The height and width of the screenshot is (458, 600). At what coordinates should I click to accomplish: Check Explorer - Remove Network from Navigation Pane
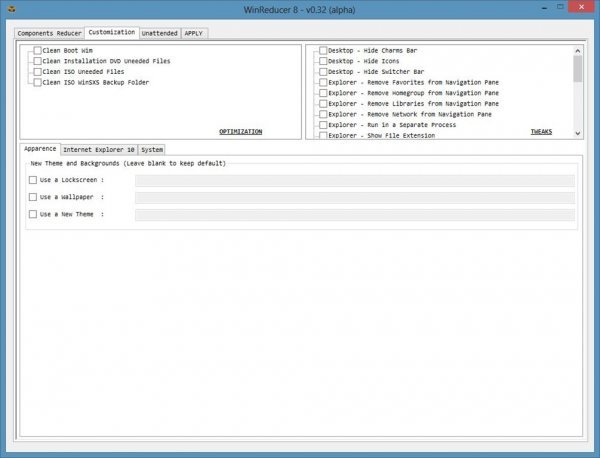click(323, 114)
